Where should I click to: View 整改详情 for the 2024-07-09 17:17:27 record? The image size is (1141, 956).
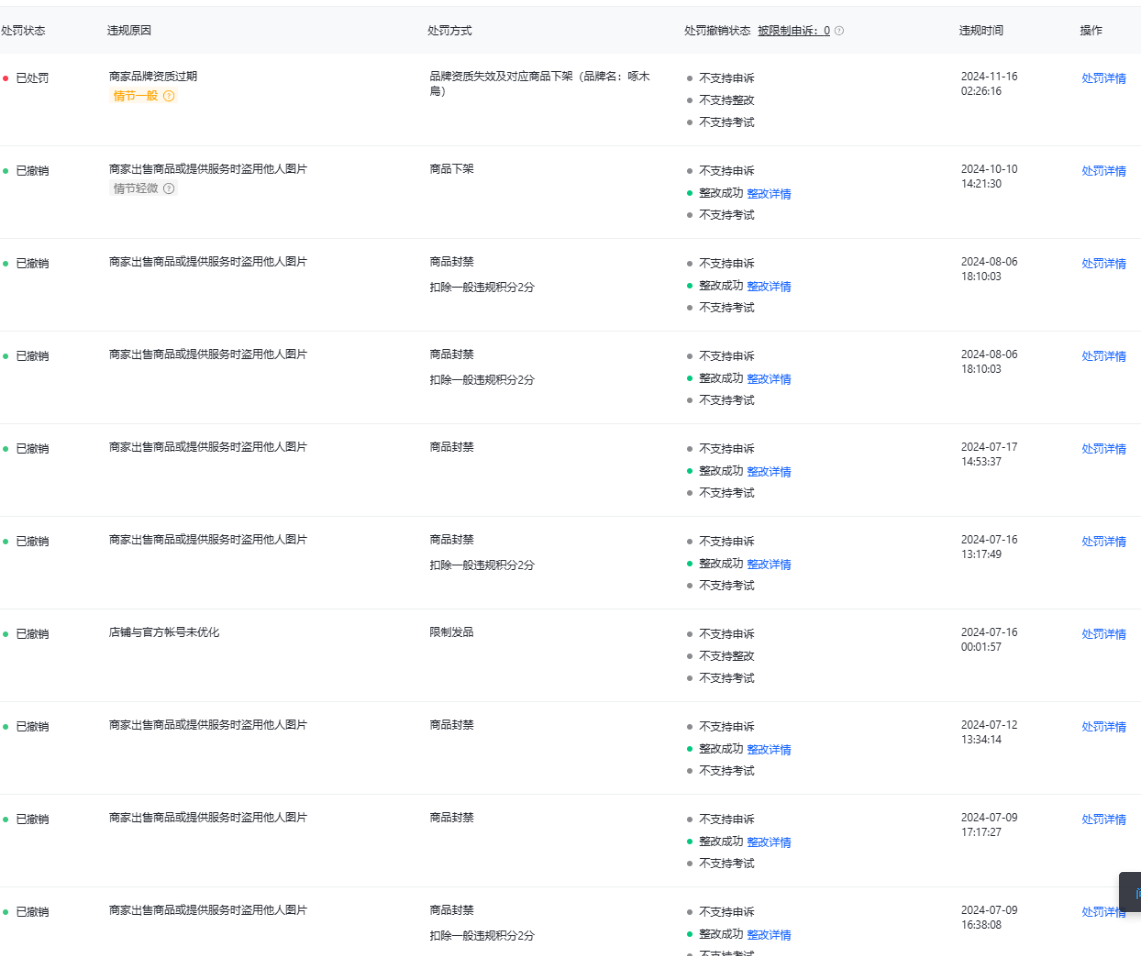768,842
